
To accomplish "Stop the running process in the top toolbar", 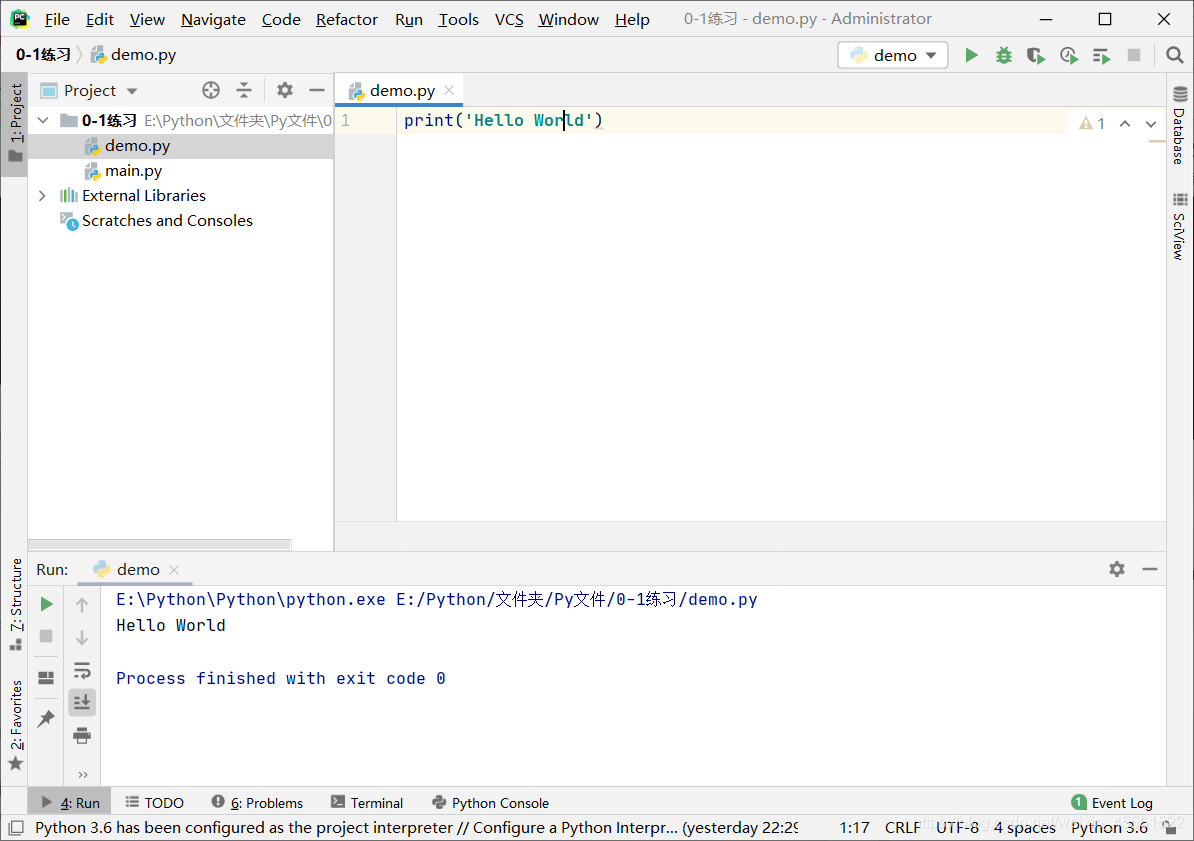I will (1134, 55).
